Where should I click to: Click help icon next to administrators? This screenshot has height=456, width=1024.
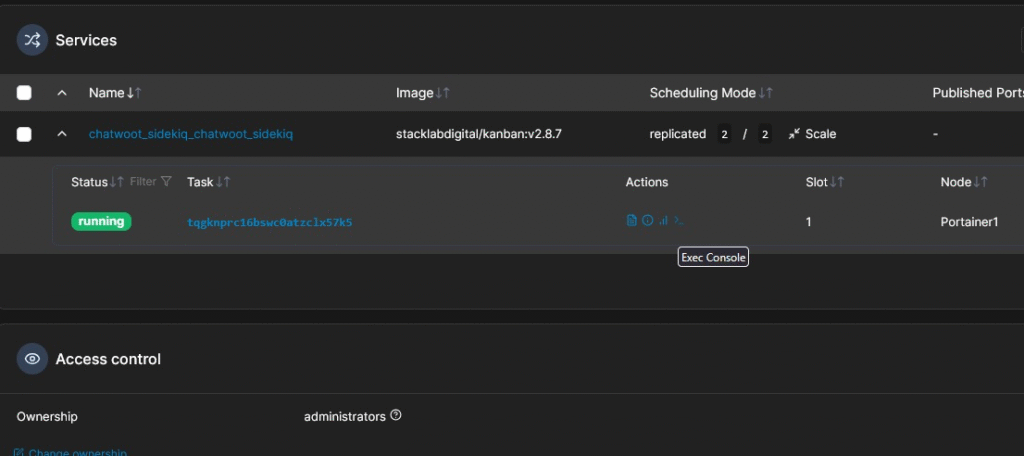(x=396, y=416)
